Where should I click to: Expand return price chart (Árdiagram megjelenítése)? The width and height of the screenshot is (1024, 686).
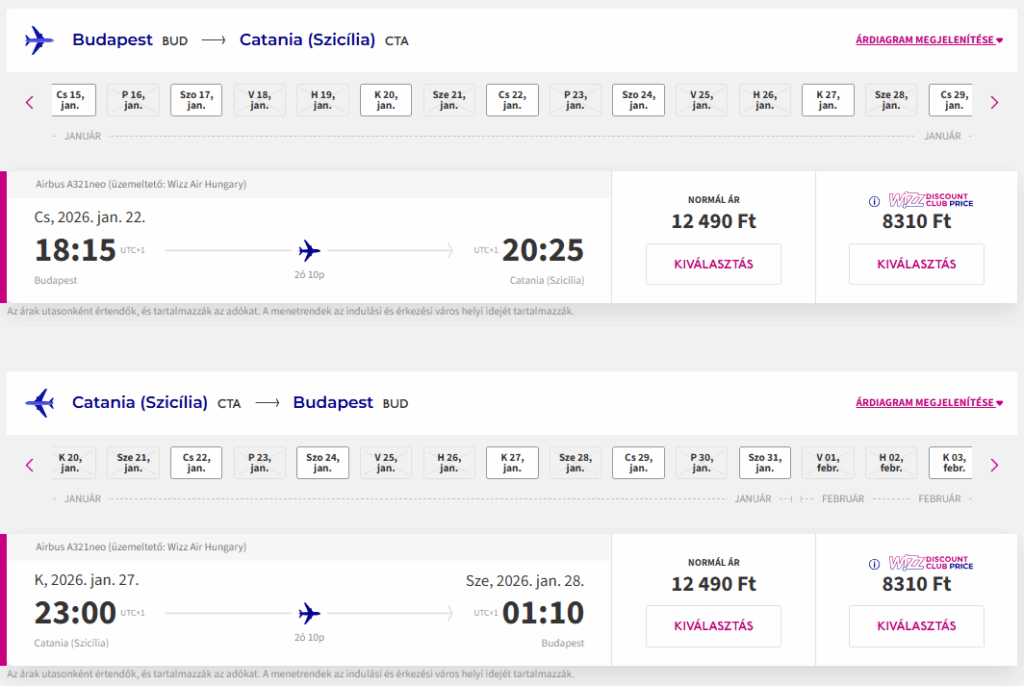point(929,402)
